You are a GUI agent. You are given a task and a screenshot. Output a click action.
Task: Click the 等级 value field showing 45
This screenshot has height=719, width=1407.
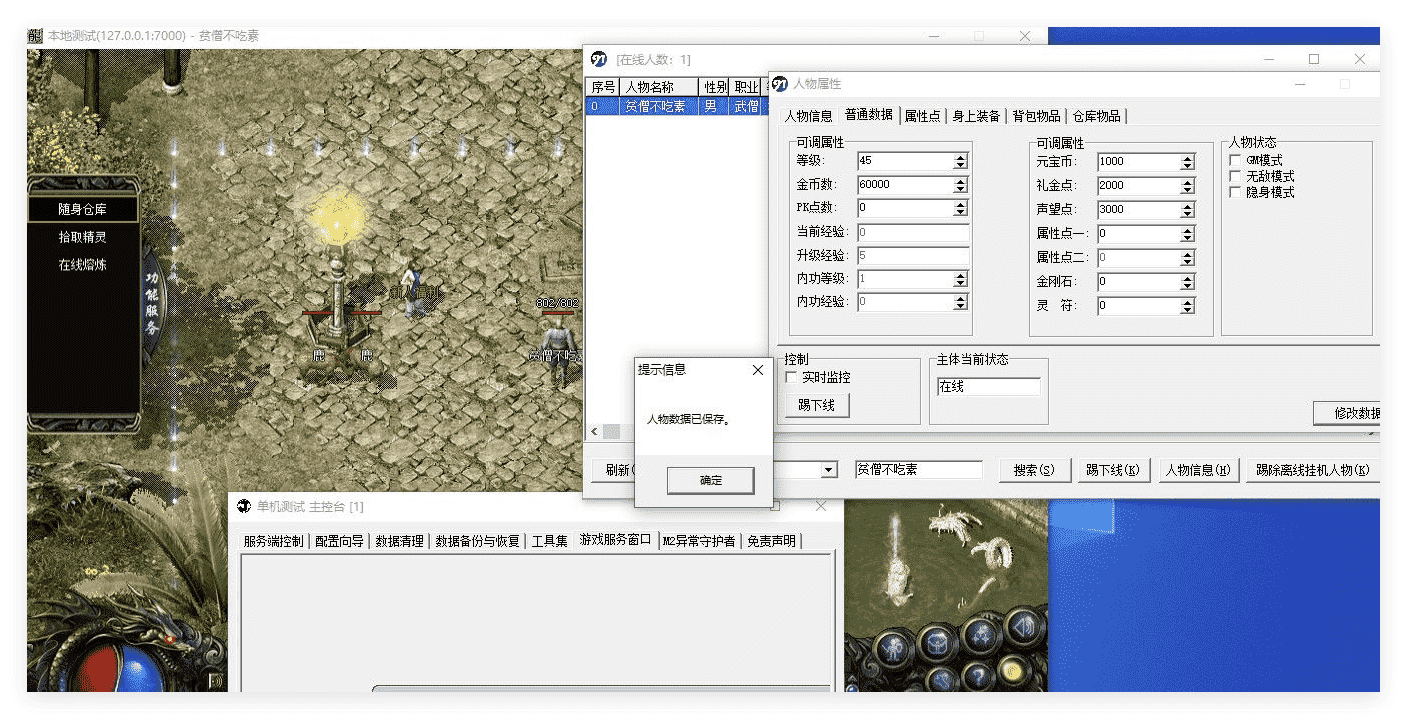[x=905, y=161]
